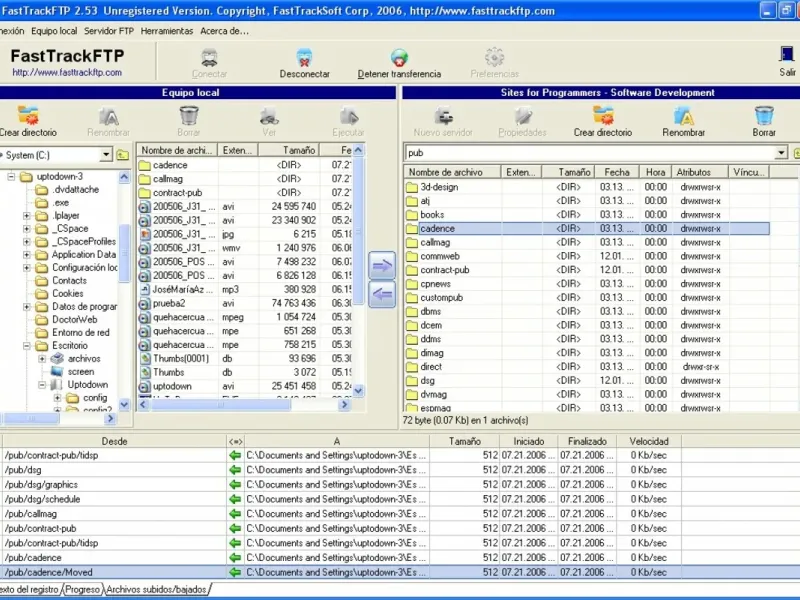Click Renombrar in the FTP server panel

tap(684, 115)
